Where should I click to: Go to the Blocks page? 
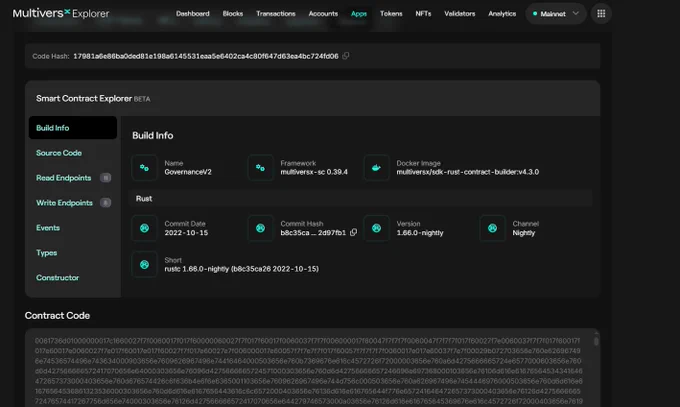click(233, 14)
